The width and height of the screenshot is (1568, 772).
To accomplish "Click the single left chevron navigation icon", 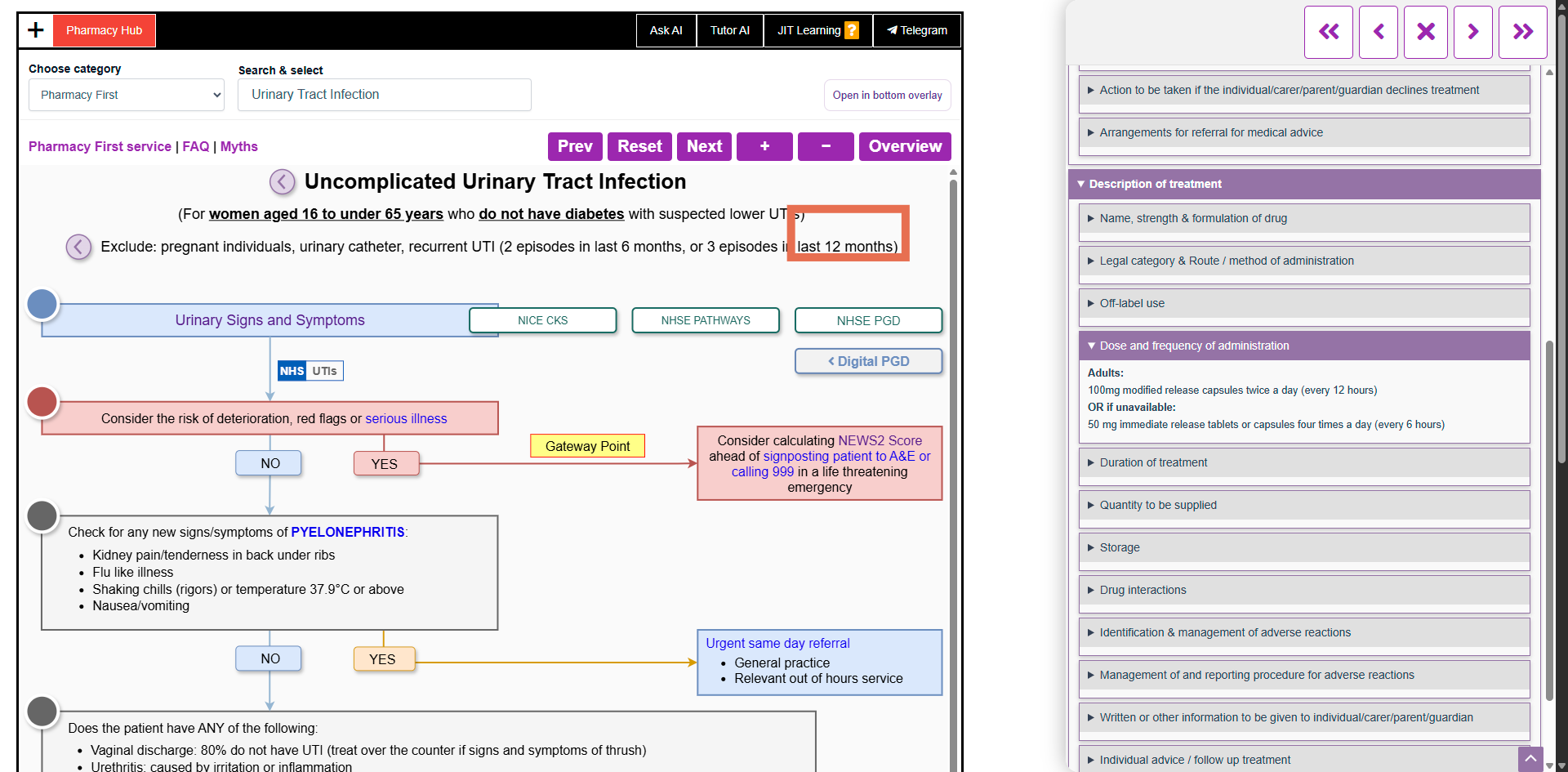I will tap(1379, 32).
